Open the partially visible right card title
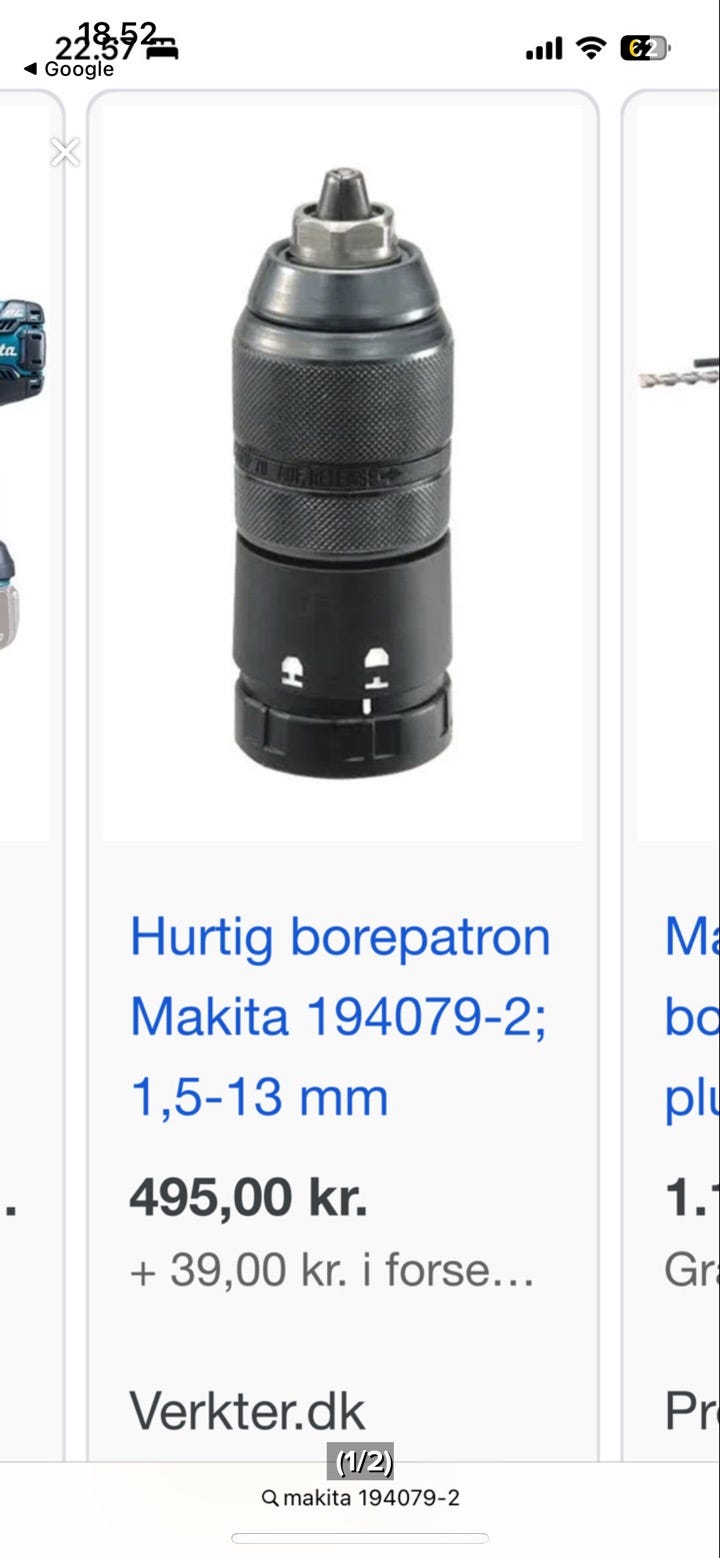720x1558 pixels. tap(692, 1017)
